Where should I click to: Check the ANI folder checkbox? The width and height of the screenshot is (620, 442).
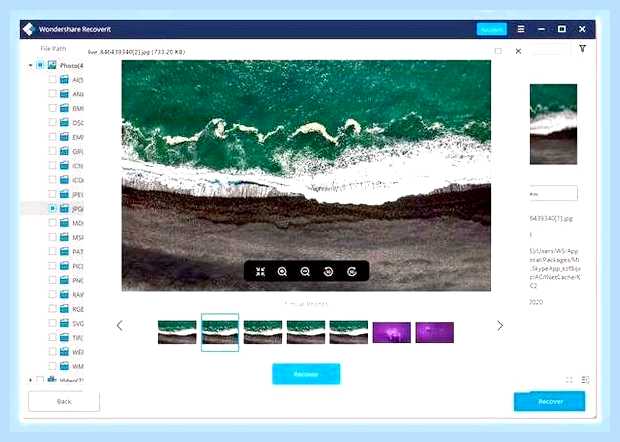click(52, 94)
